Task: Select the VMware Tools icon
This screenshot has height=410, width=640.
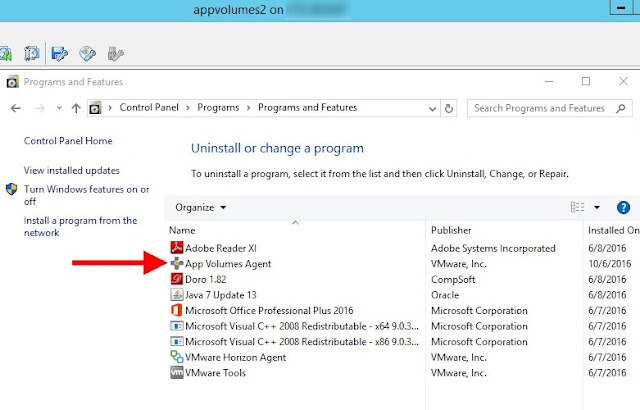Action: click(x=176, y=372)
